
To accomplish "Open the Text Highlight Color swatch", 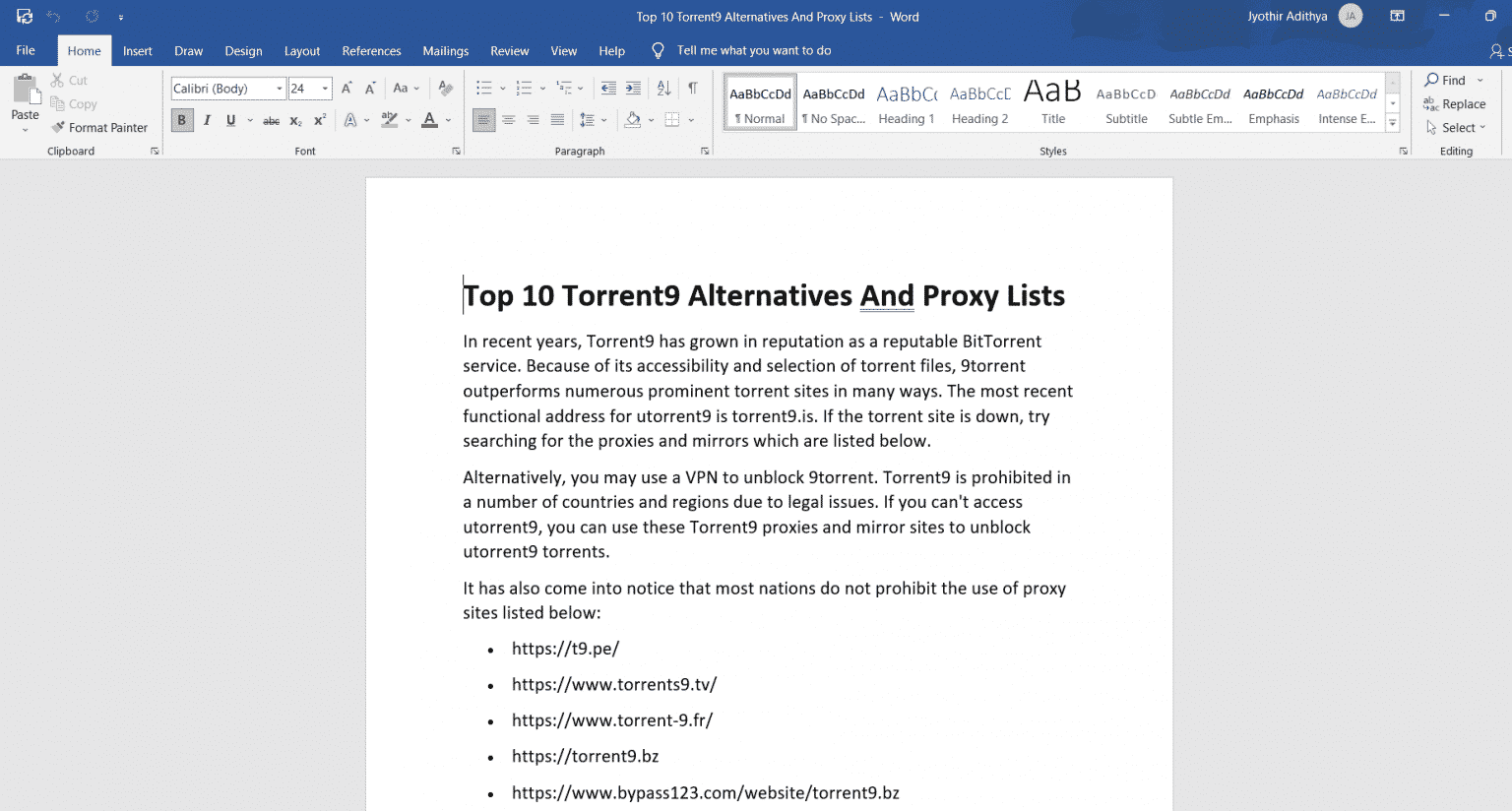I will (x=390, y=119).
